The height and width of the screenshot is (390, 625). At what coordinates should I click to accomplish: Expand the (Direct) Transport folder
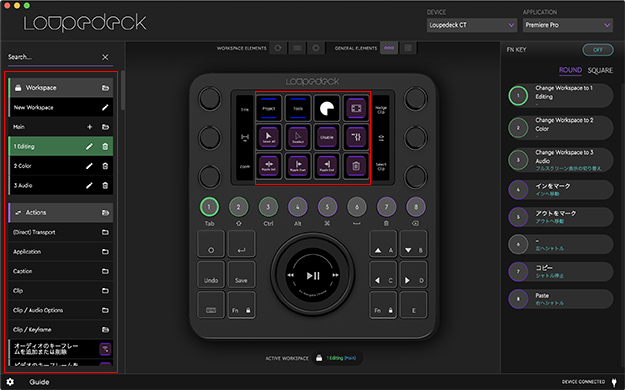click(61, 232)
